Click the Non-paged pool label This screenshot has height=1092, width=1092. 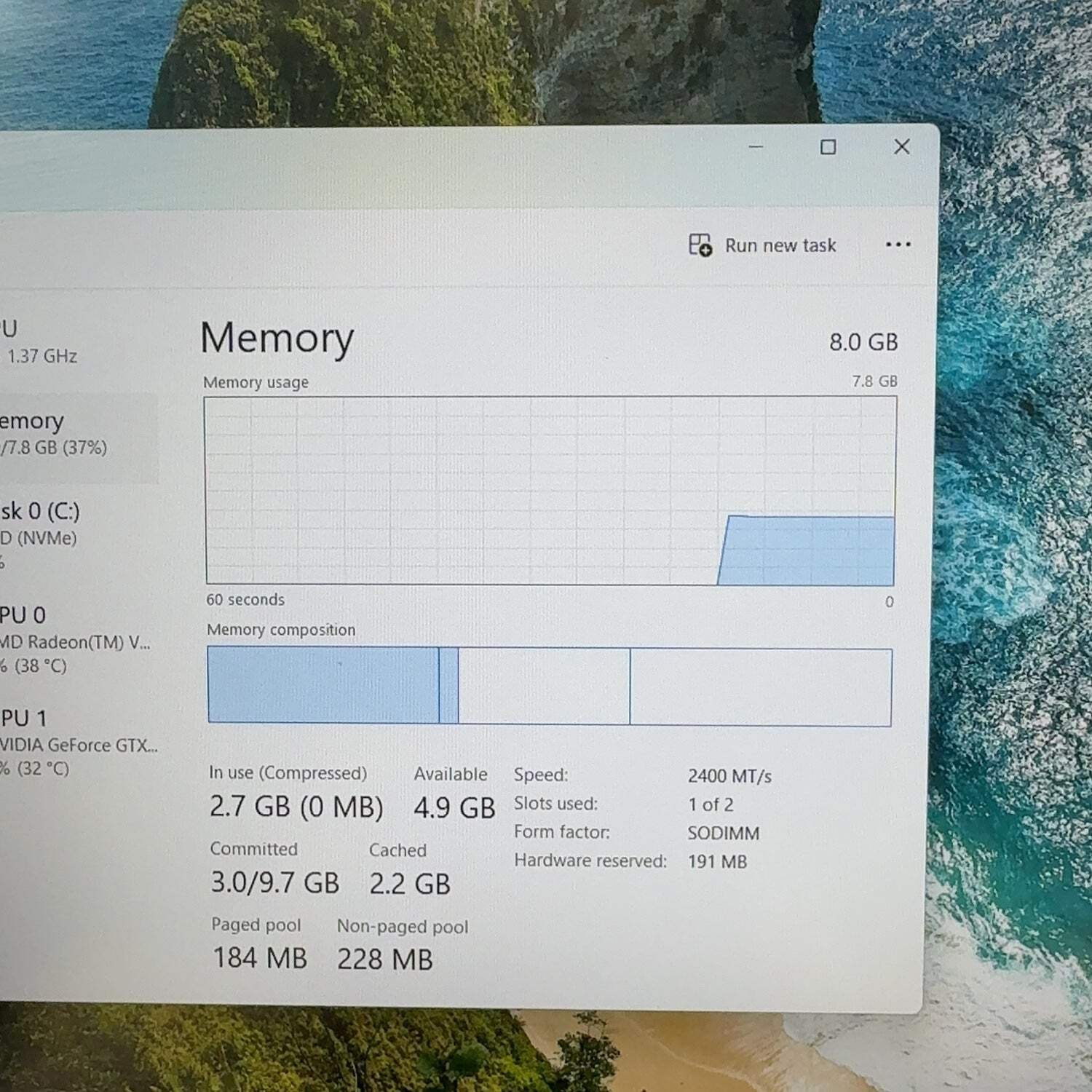point(403,926)
